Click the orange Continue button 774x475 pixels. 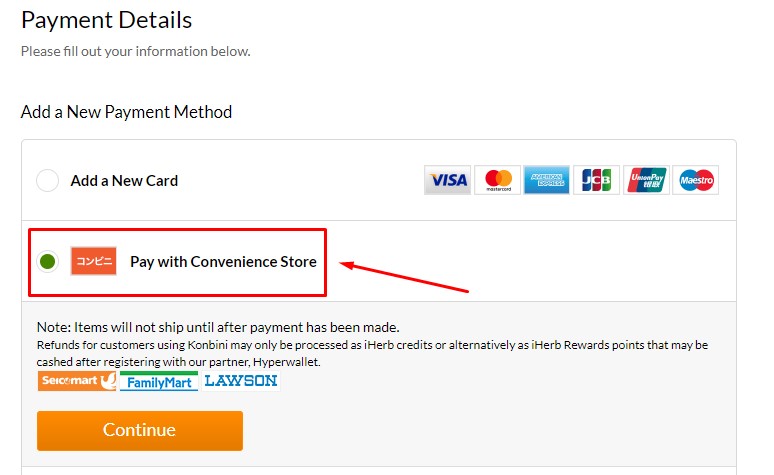pos(140,431)
